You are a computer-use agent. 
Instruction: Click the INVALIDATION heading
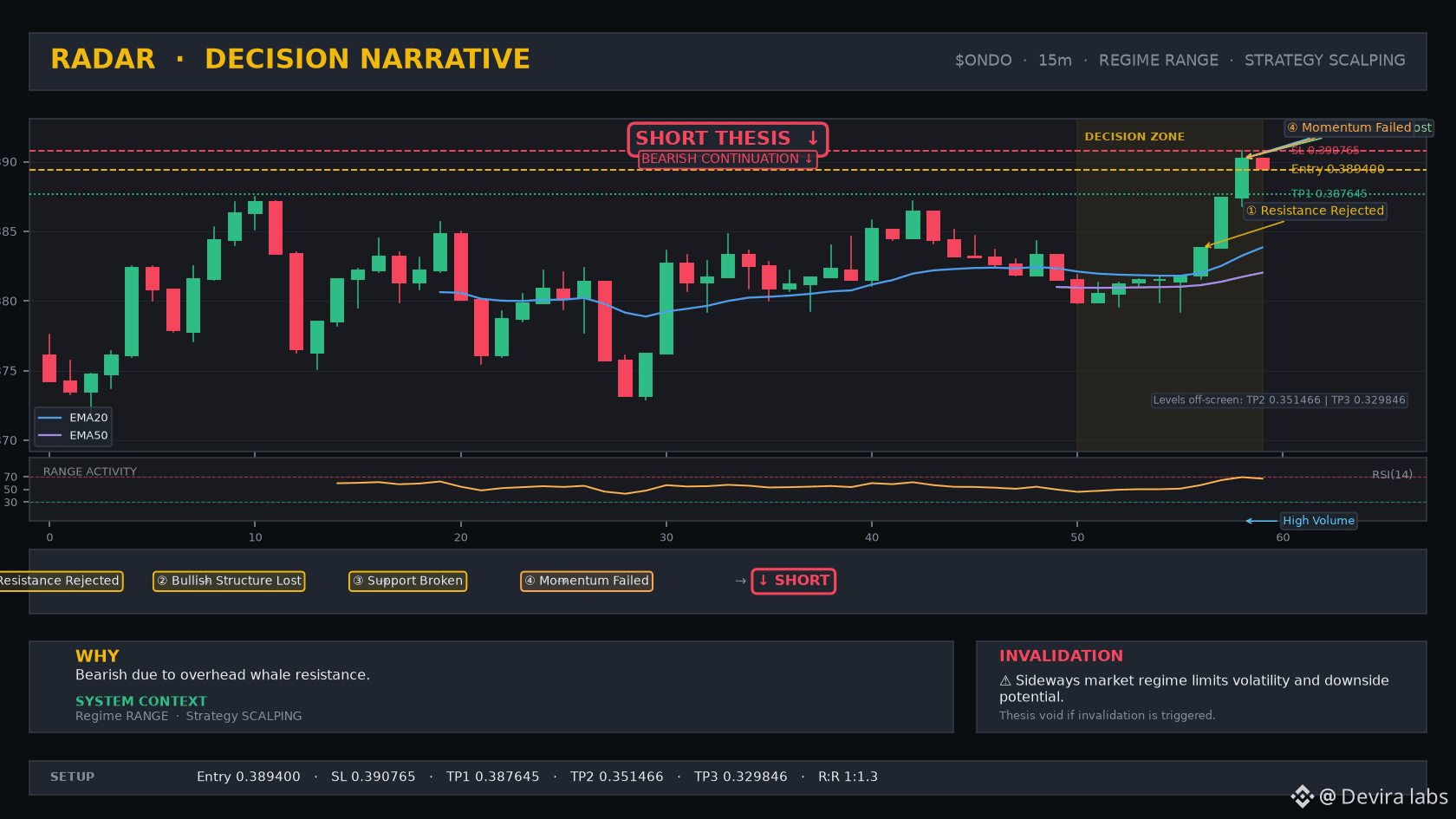[1061, 656]
